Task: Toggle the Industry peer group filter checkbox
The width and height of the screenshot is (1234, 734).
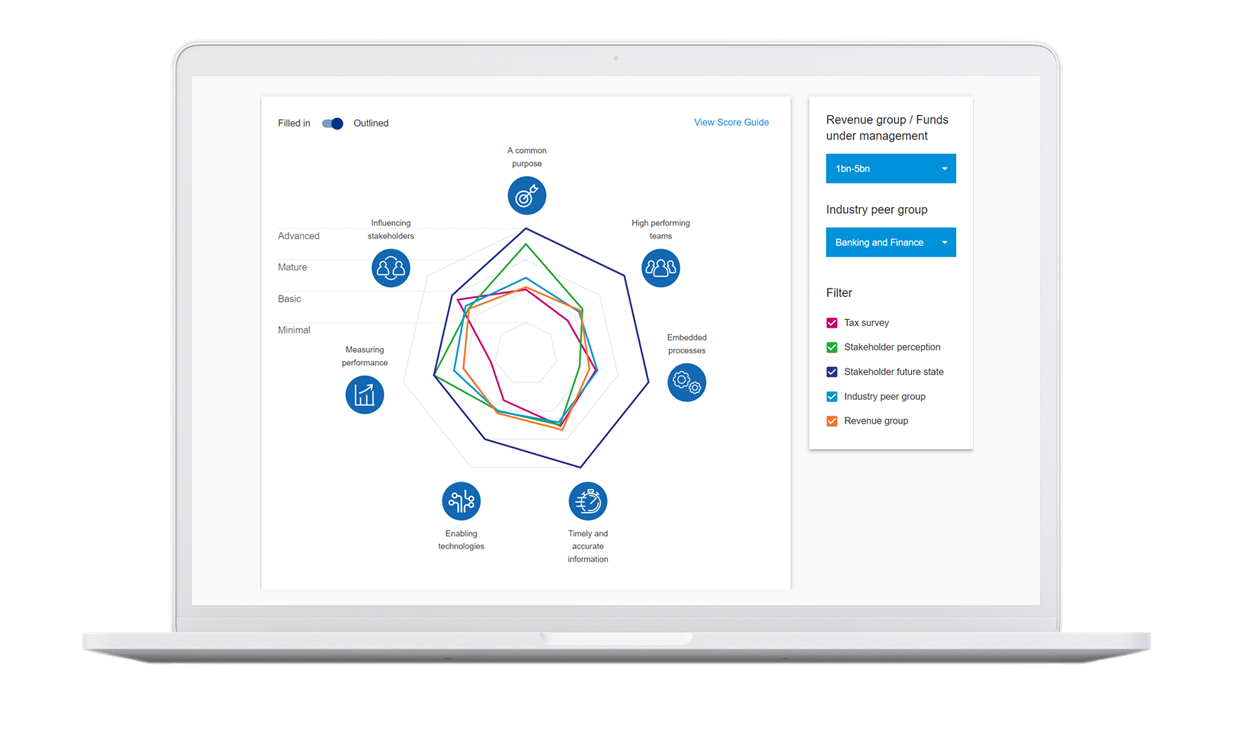Action: pos(832,397)
